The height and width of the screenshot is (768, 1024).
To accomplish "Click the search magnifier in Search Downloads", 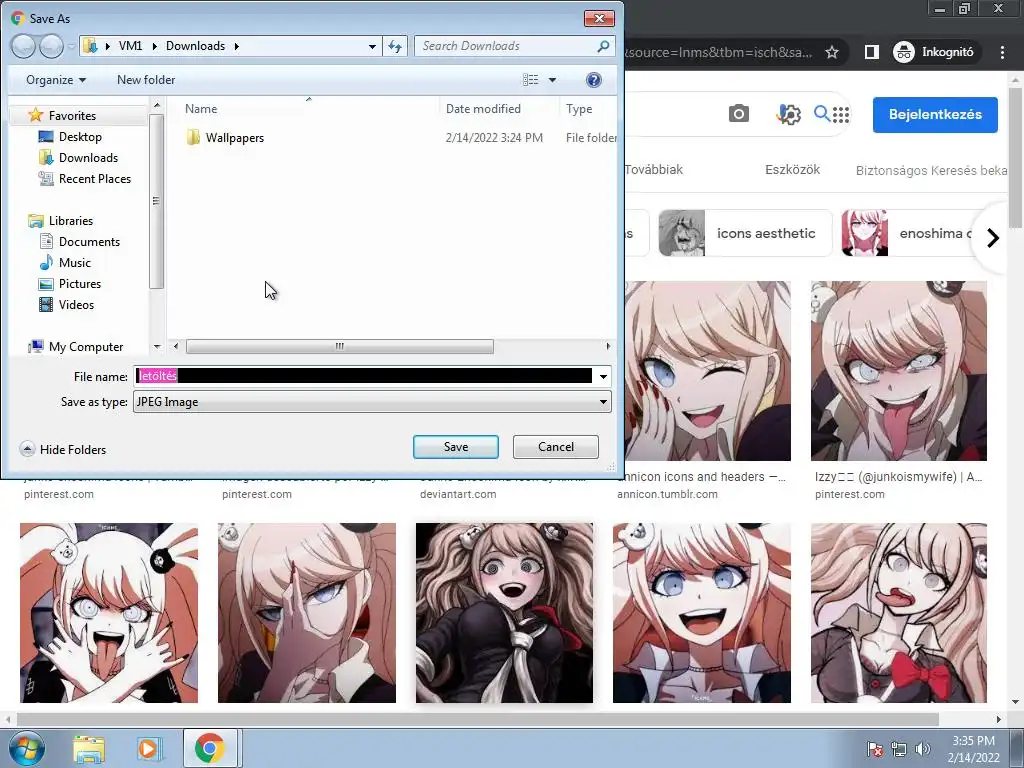I will 603,46.
